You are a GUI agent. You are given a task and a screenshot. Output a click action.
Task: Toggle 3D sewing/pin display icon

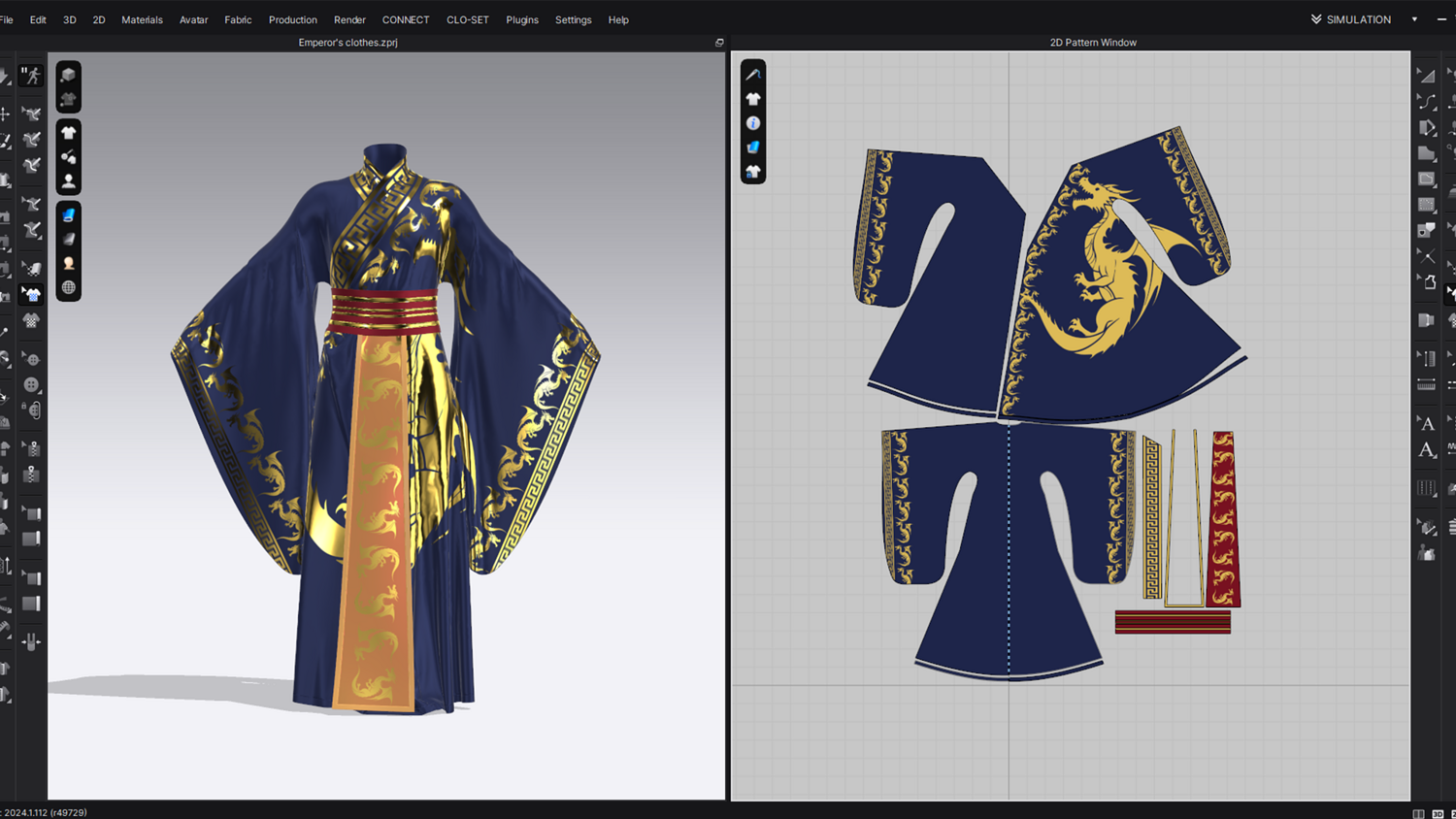click(68, 156)
